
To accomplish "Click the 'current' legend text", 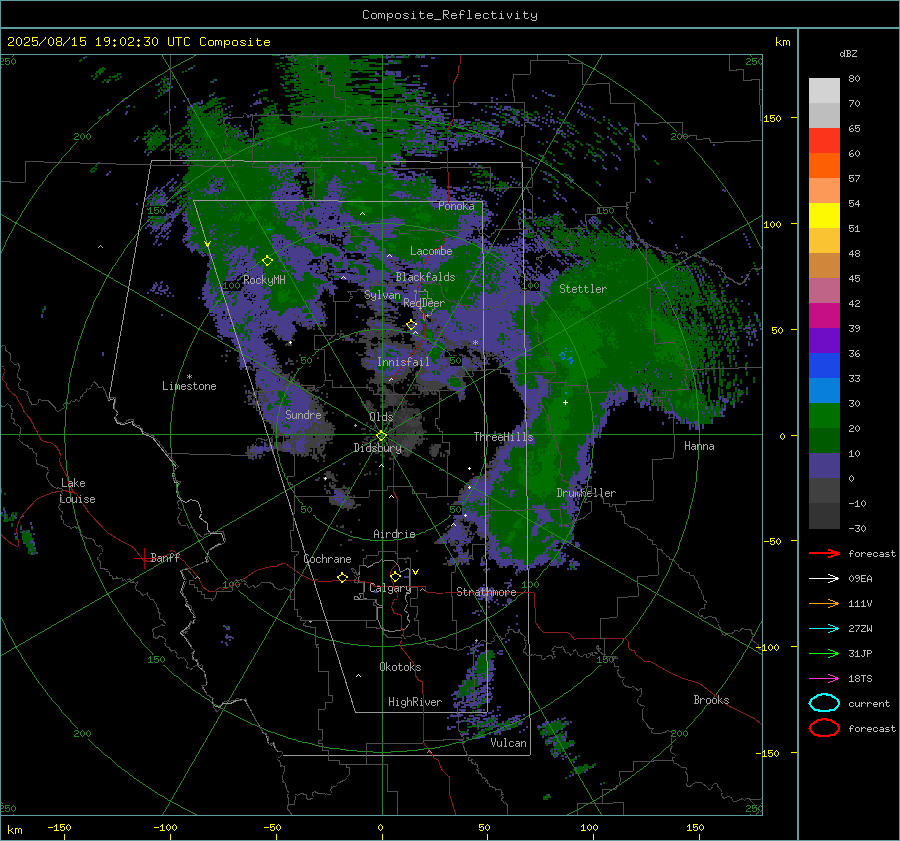I will point(869,703).
